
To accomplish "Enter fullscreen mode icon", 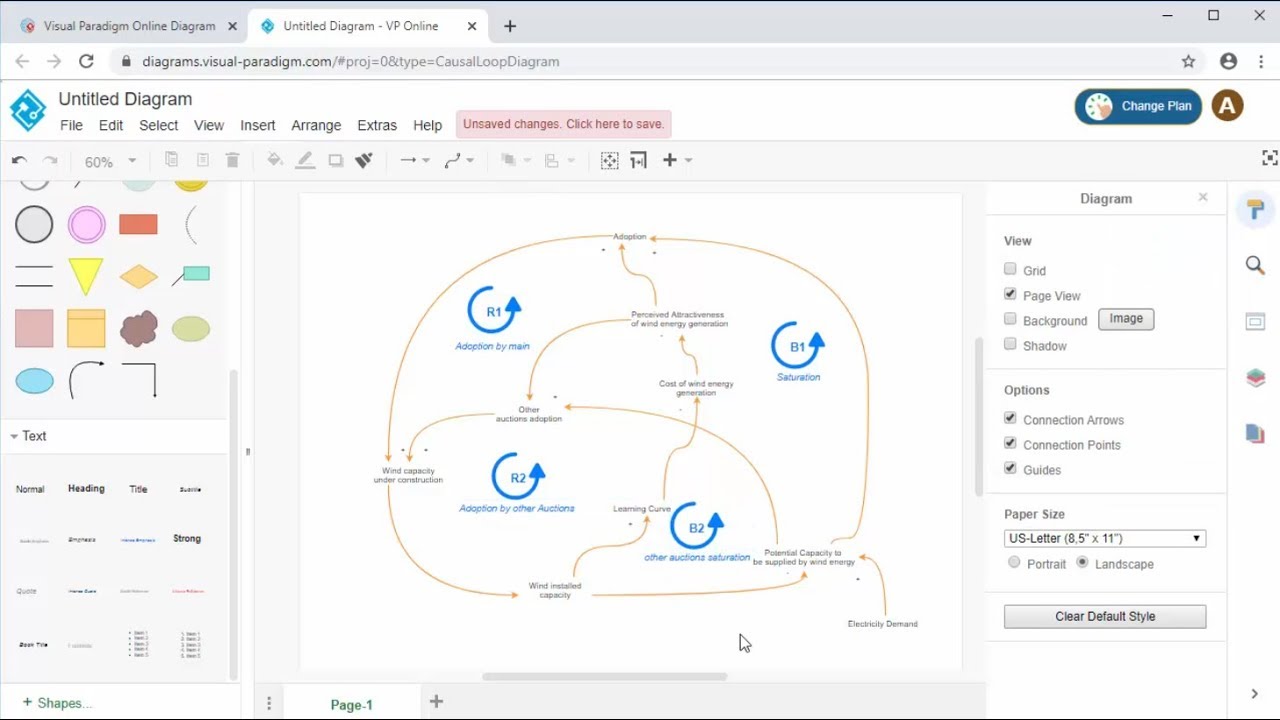I will 1270,158.
